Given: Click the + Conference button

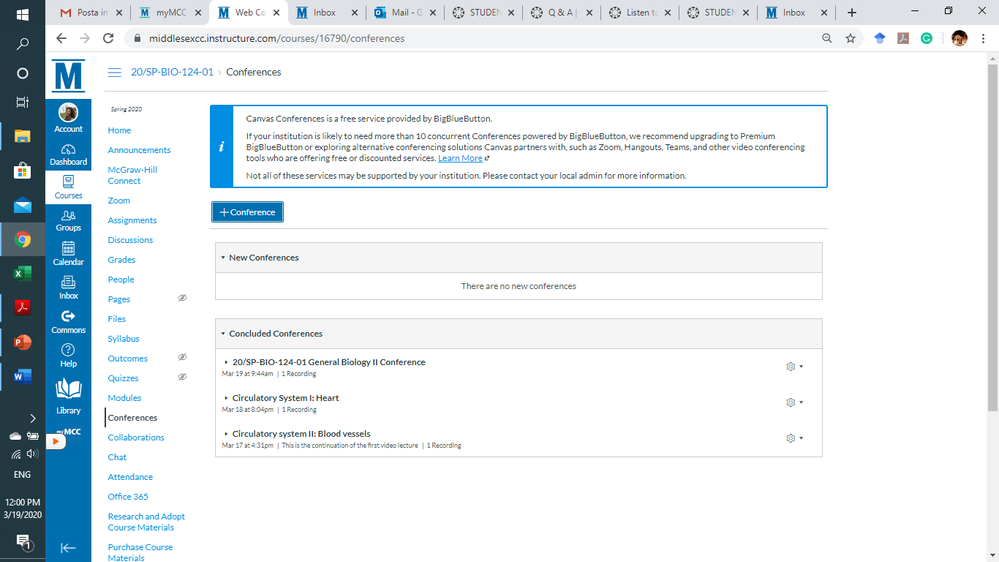Looking at the screenshot, I should 247,212.
